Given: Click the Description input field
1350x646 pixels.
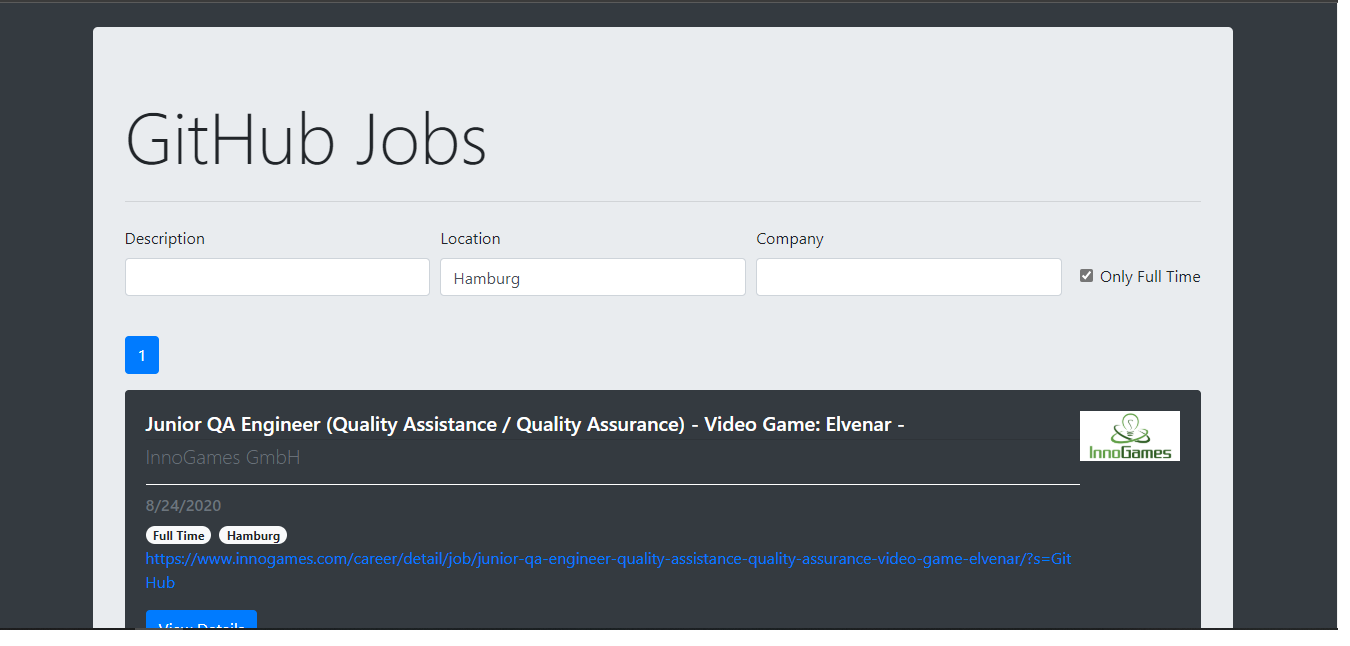Looking at the screenshot, I should point(277,277).
